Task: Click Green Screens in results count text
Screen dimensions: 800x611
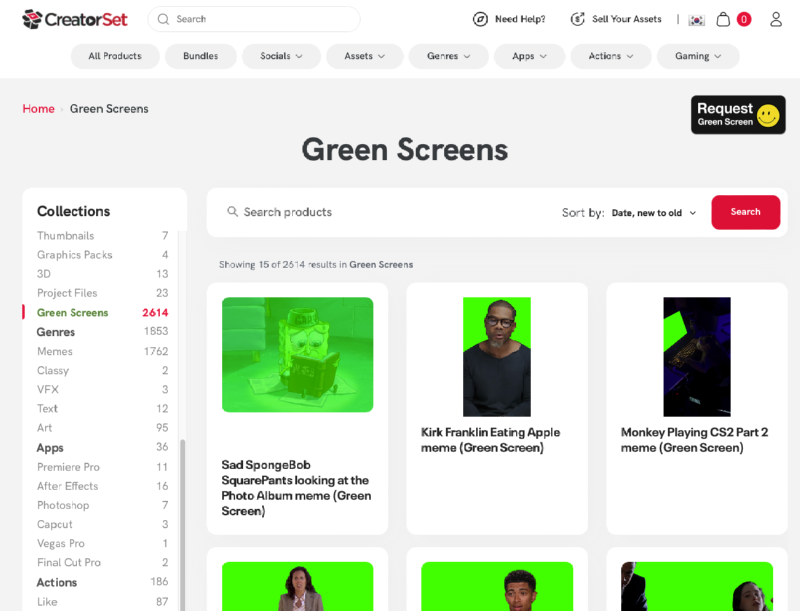Action: tap(381, 265)
